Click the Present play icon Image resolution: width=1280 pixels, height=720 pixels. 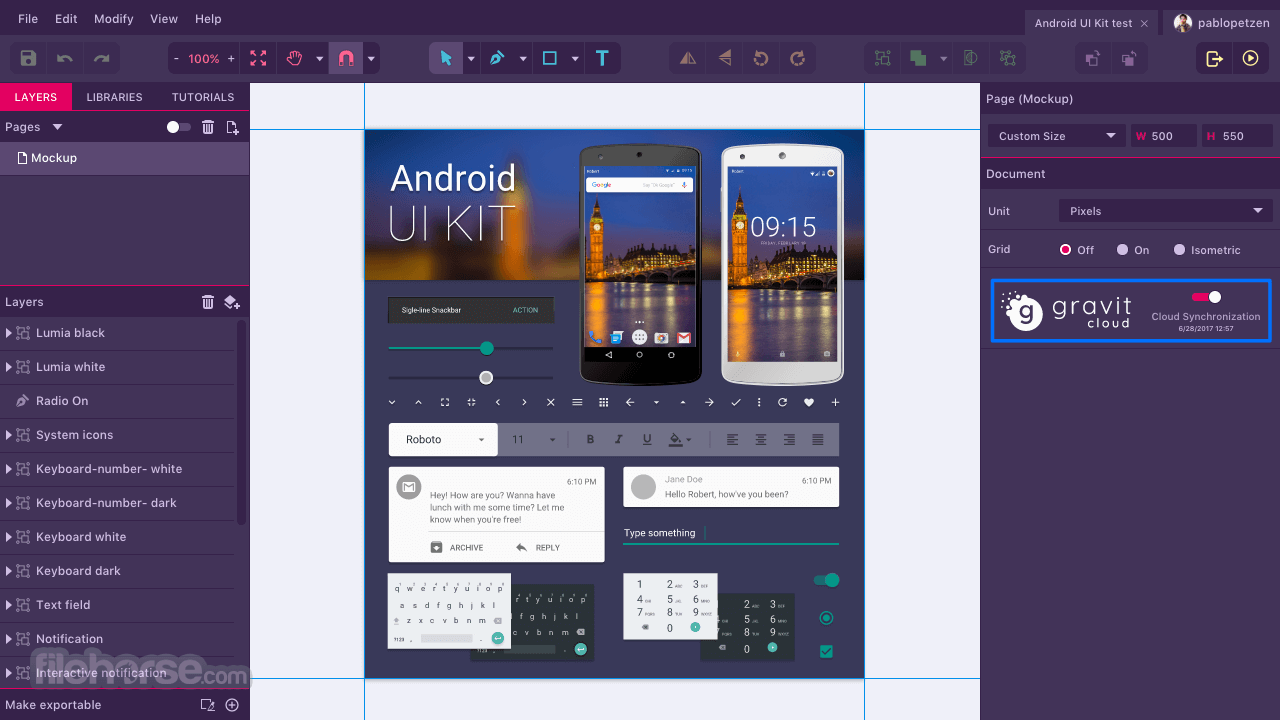point(1250,59)
